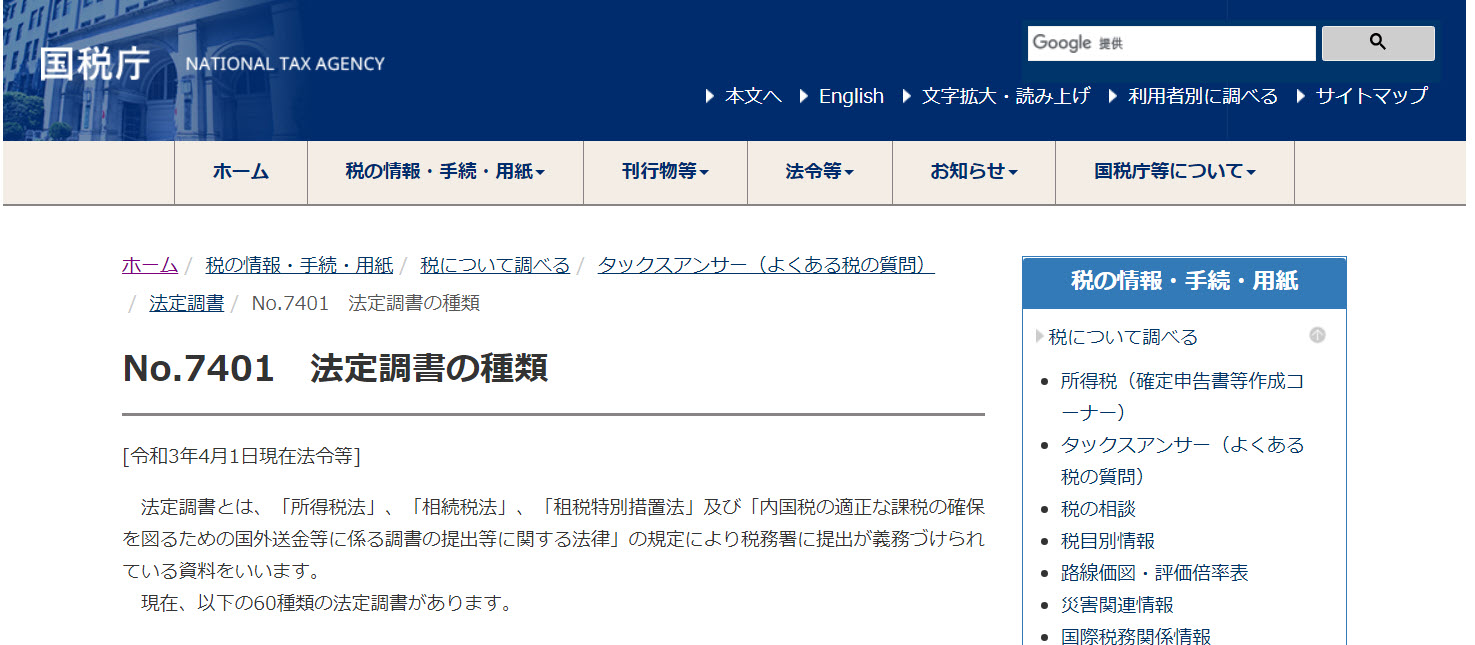This screenshot has width=1475, height=645.
Task: Open the サイトマップ link
Action: click(x=1371, y=96)
